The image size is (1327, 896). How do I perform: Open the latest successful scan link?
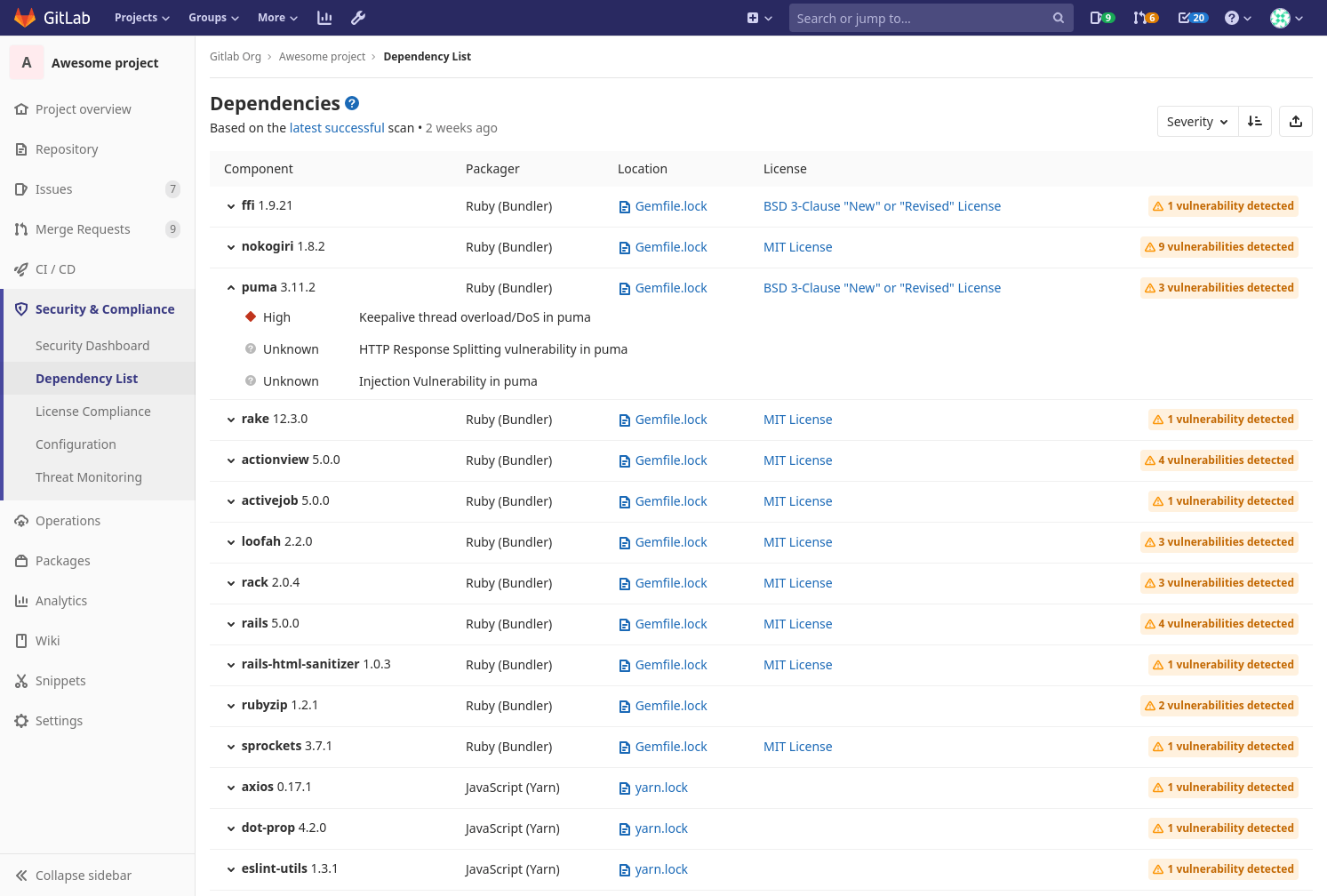pos(337,127)
